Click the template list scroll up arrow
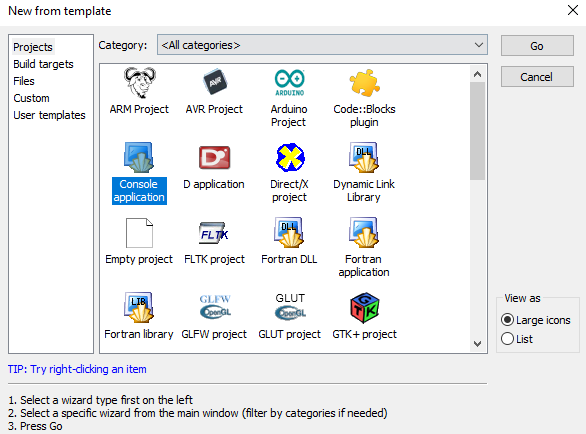 [477, 74]
